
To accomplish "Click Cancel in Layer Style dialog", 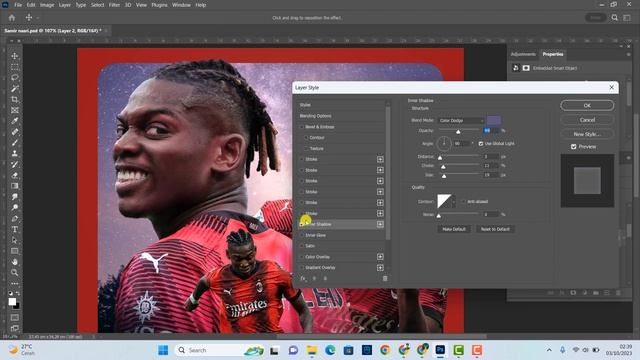I will tap(587, 120).
